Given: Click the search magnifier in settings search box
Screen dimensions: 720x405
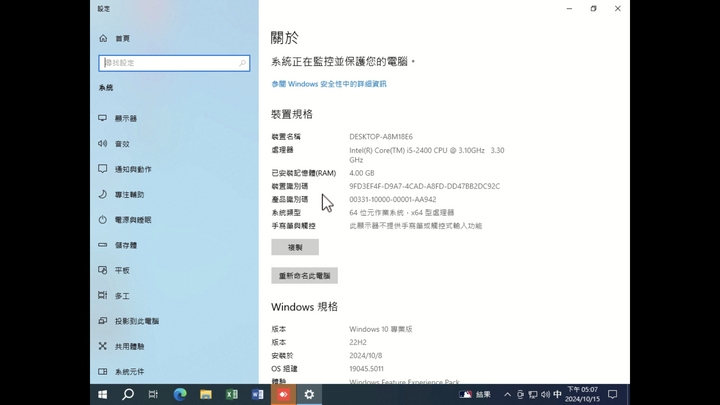Looking at the screenshot, I should pyautogui.click(x=242, y=63).
